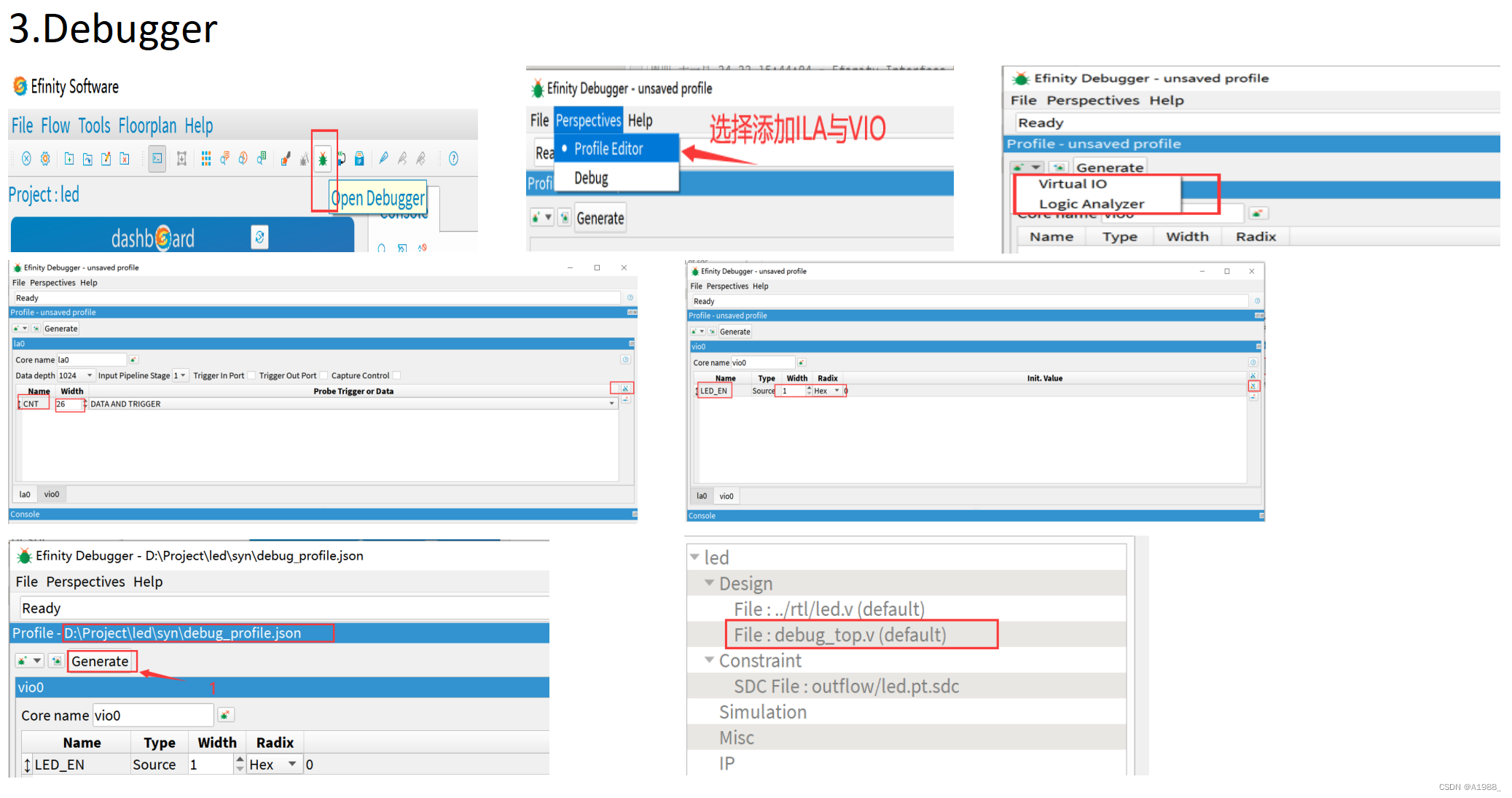
Task: Click the refresh icon on dashboard banner
Action: 259,237
